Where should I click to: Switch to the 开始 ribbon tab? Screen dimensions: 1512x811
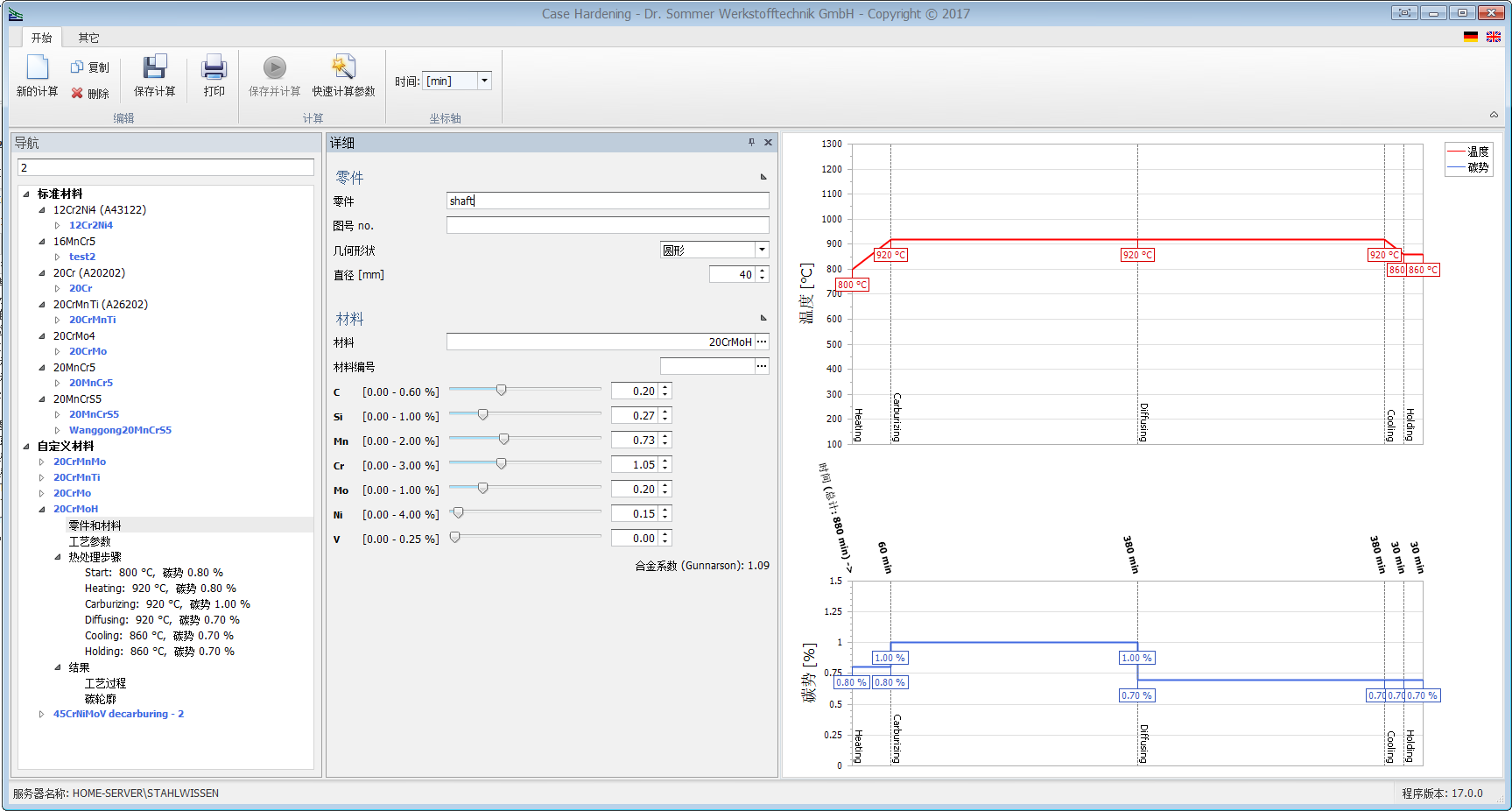(41, 38)
